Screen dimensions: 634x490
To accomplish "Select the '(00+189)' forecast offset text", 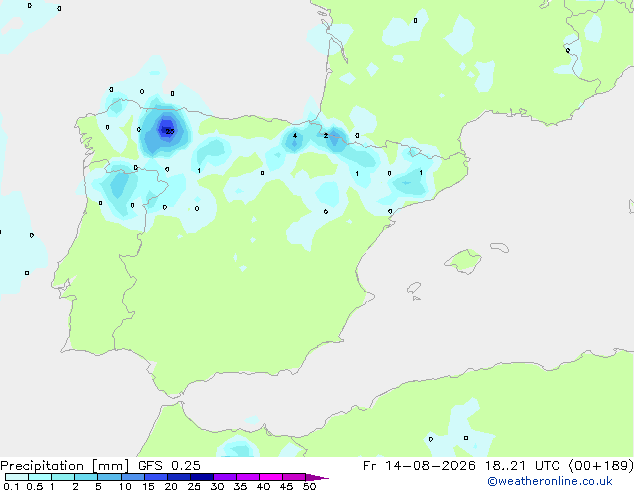I will click(601, 466).
